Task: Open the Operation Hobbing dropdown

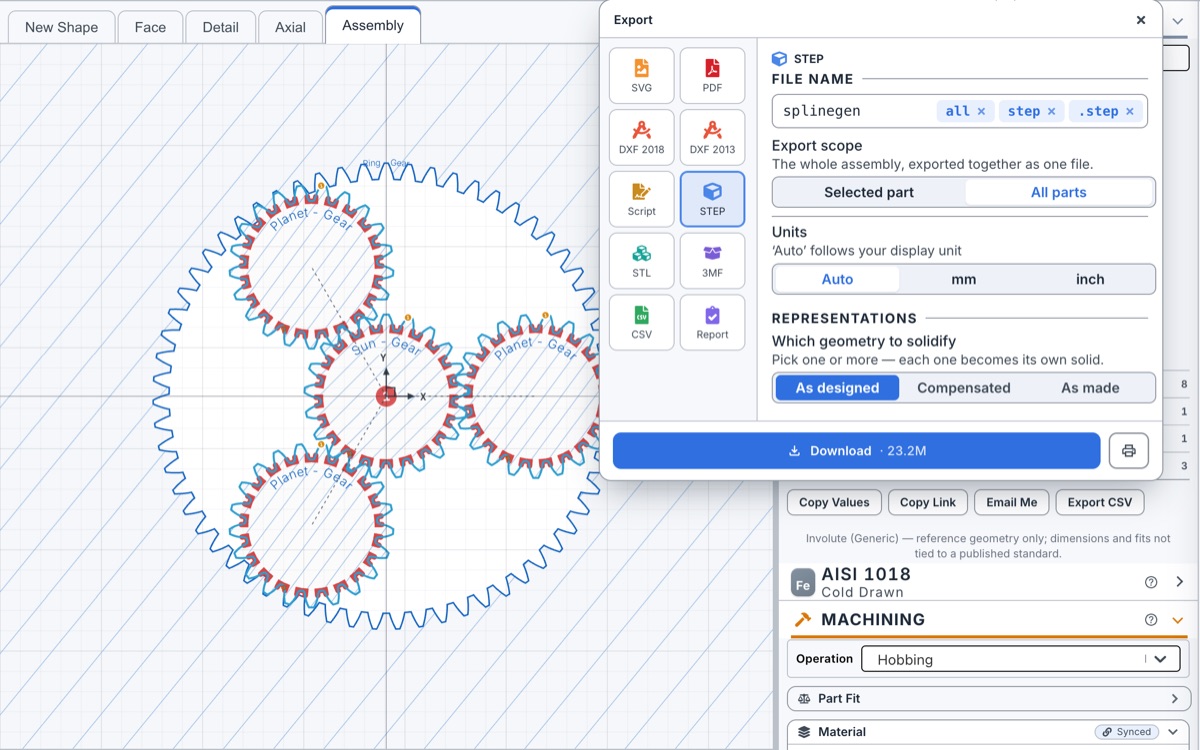Action: click(1022, 659)
